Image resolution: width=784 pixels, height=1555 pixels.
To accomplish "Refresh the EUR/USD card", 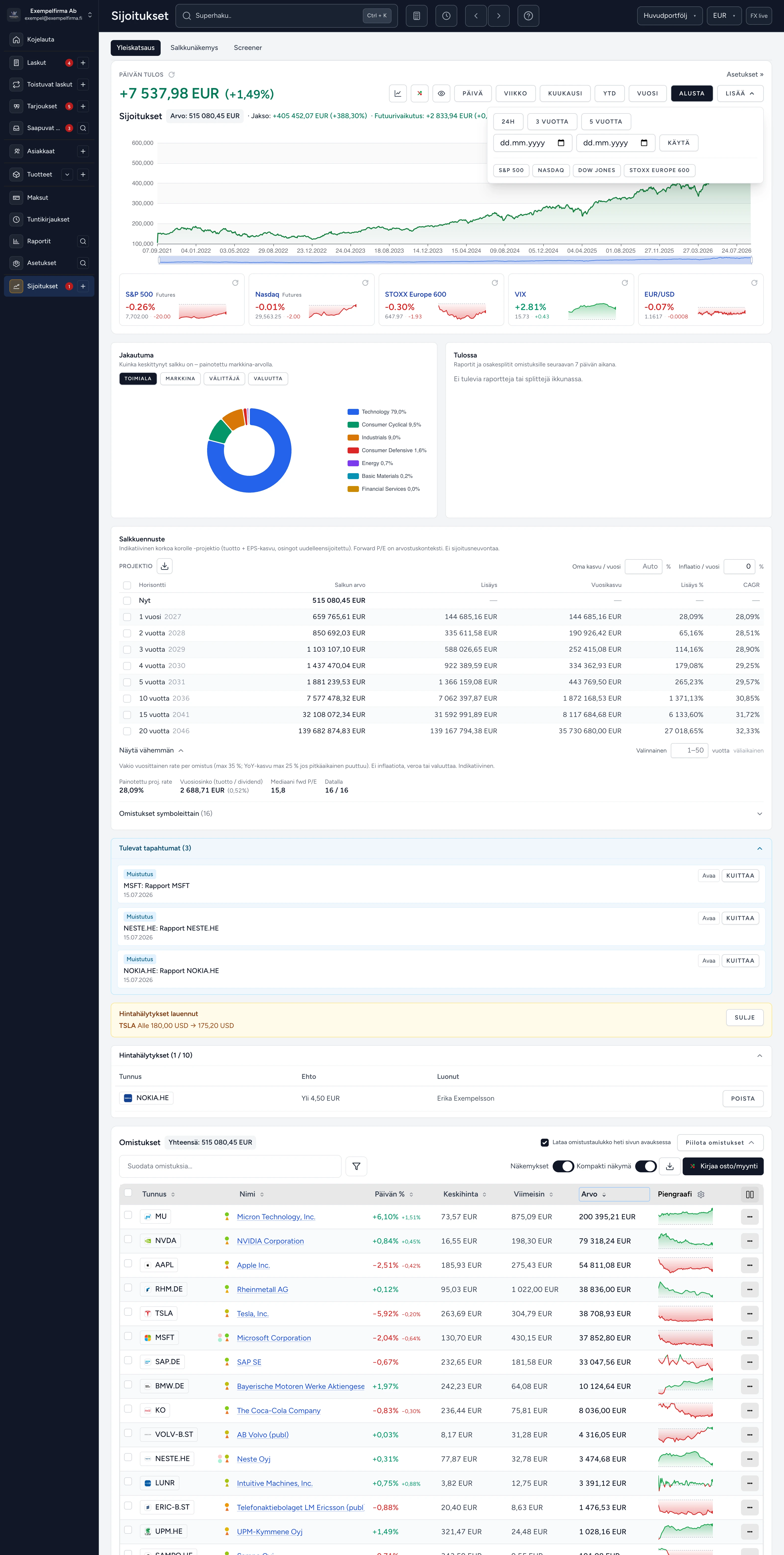I will 754,283.
